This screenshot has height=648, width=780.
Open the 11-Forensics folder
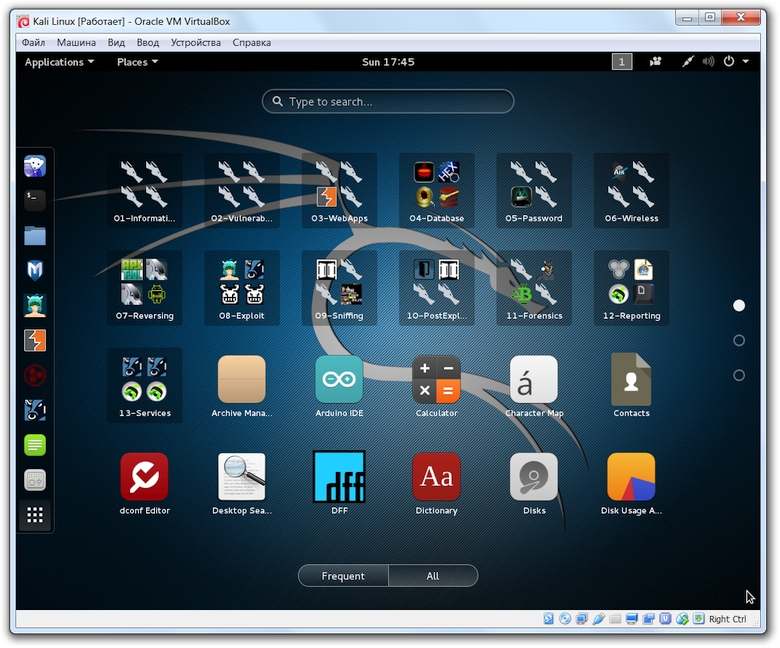pyautogui.click(x=534, y=288)
